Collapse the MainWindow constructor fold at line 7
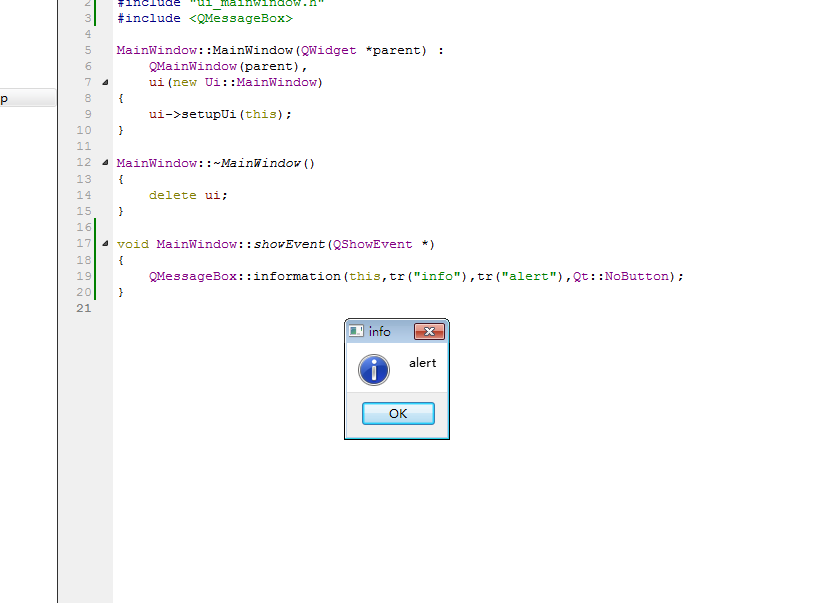The width and height of the screenshot is (822, 603). coord(105,82)
